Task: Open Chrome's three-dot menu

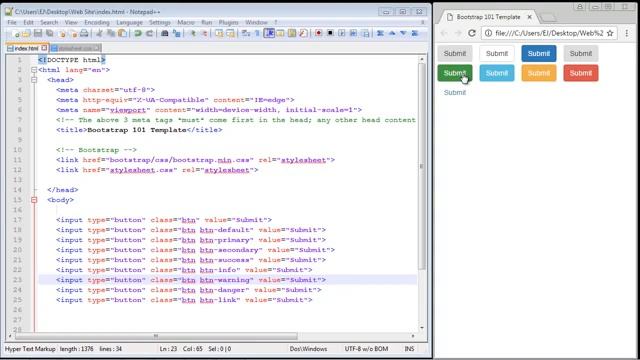Action: (627, 33)
